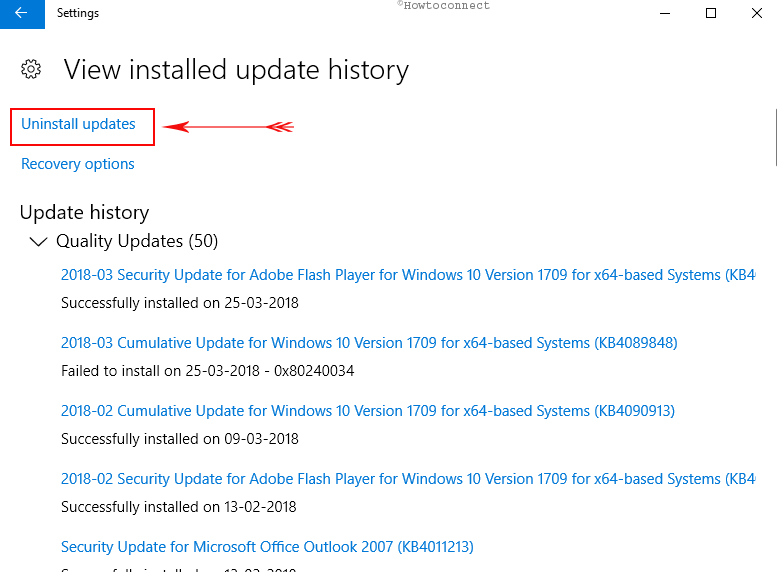Click the View installed update history heading

[236, 70]
